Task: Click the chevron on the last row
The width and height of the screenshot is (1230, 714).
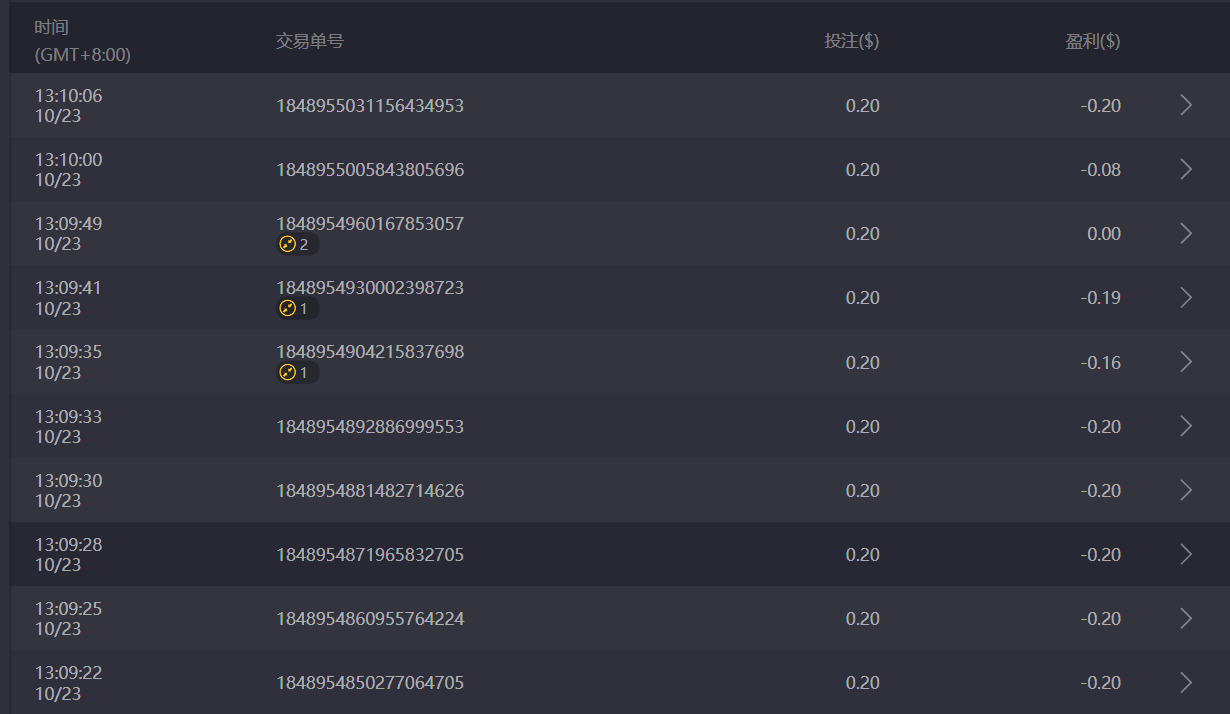Action: tap(1186, 682)
